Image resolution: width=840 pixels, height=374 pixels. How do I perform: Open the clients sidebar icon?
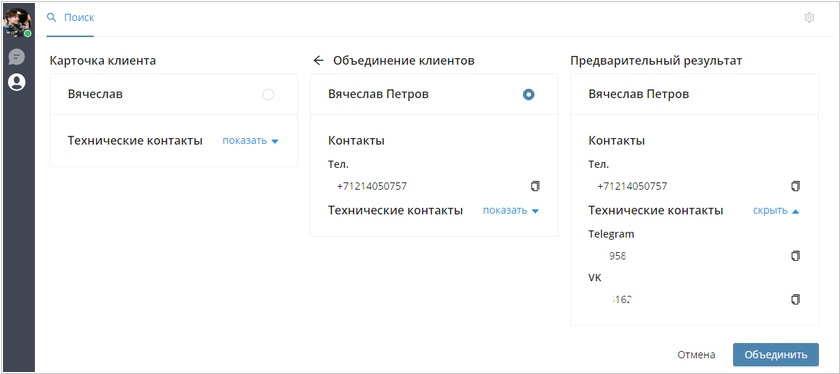tap(17, 82)
